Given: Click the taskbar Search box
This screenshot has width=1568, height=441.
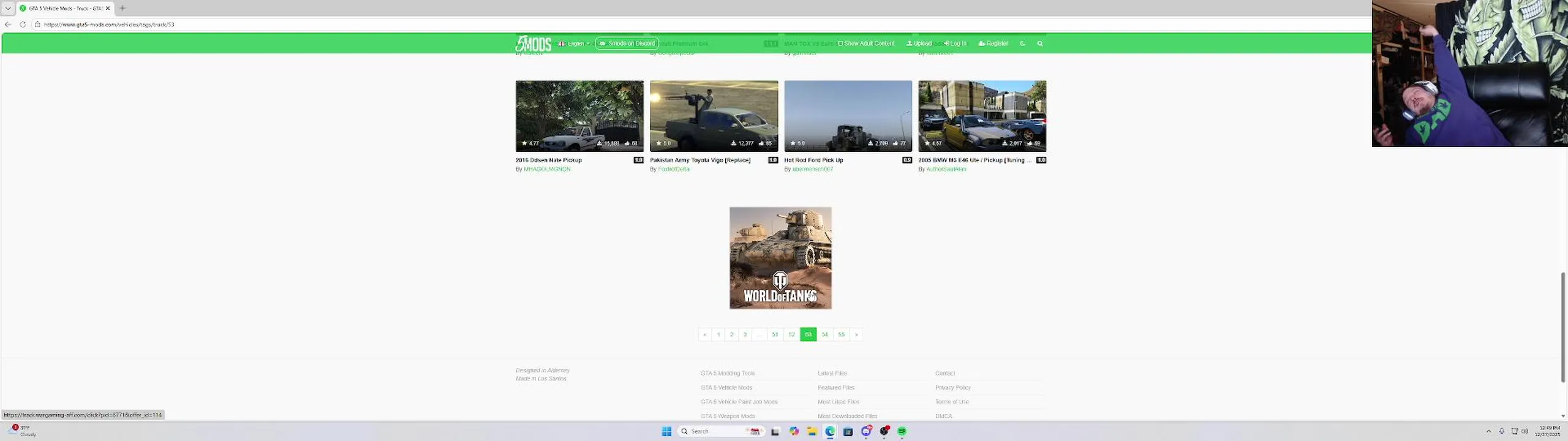Looking at the screenshot, I should pyautogui.click(x=722, y=431).
